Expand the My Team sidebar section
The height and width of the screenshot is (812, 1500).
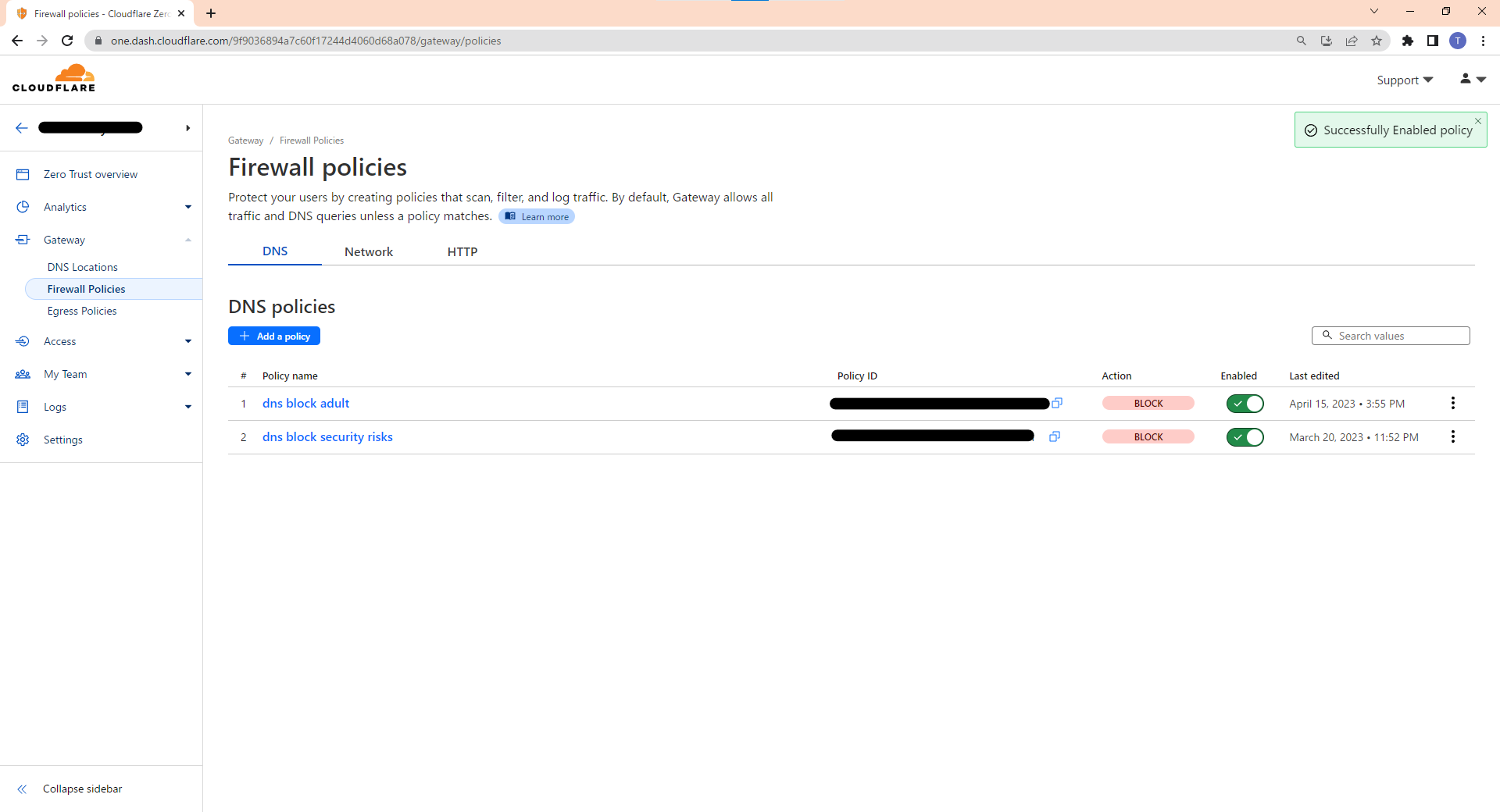(x=188, y=374)
